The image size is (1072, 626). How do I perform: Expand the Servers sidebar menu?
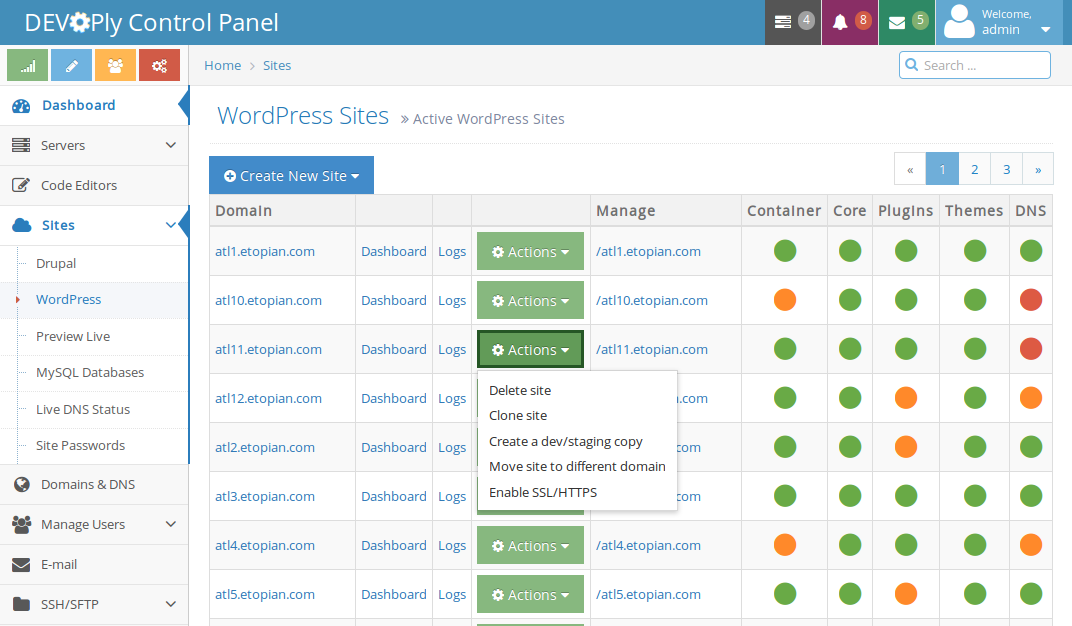(x=94, y=145)
